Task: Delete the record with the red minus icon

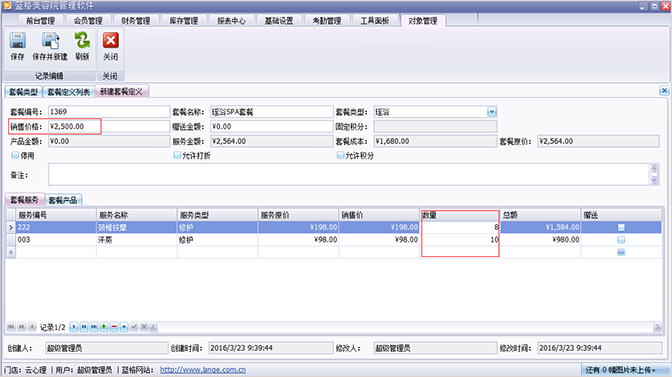Action: coord(114,327)
